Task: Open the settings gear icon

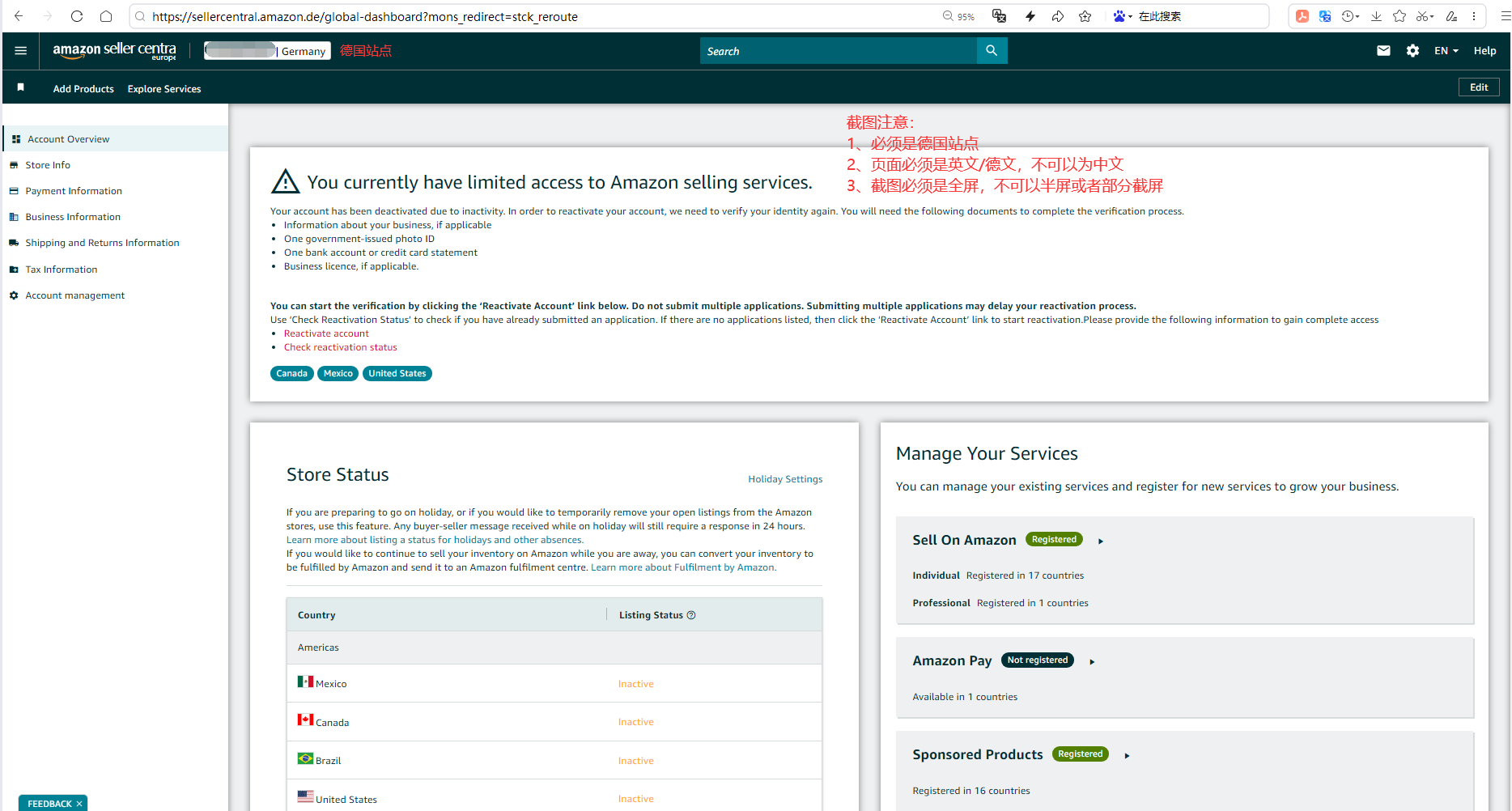Action: click(x=1412, y=51)
